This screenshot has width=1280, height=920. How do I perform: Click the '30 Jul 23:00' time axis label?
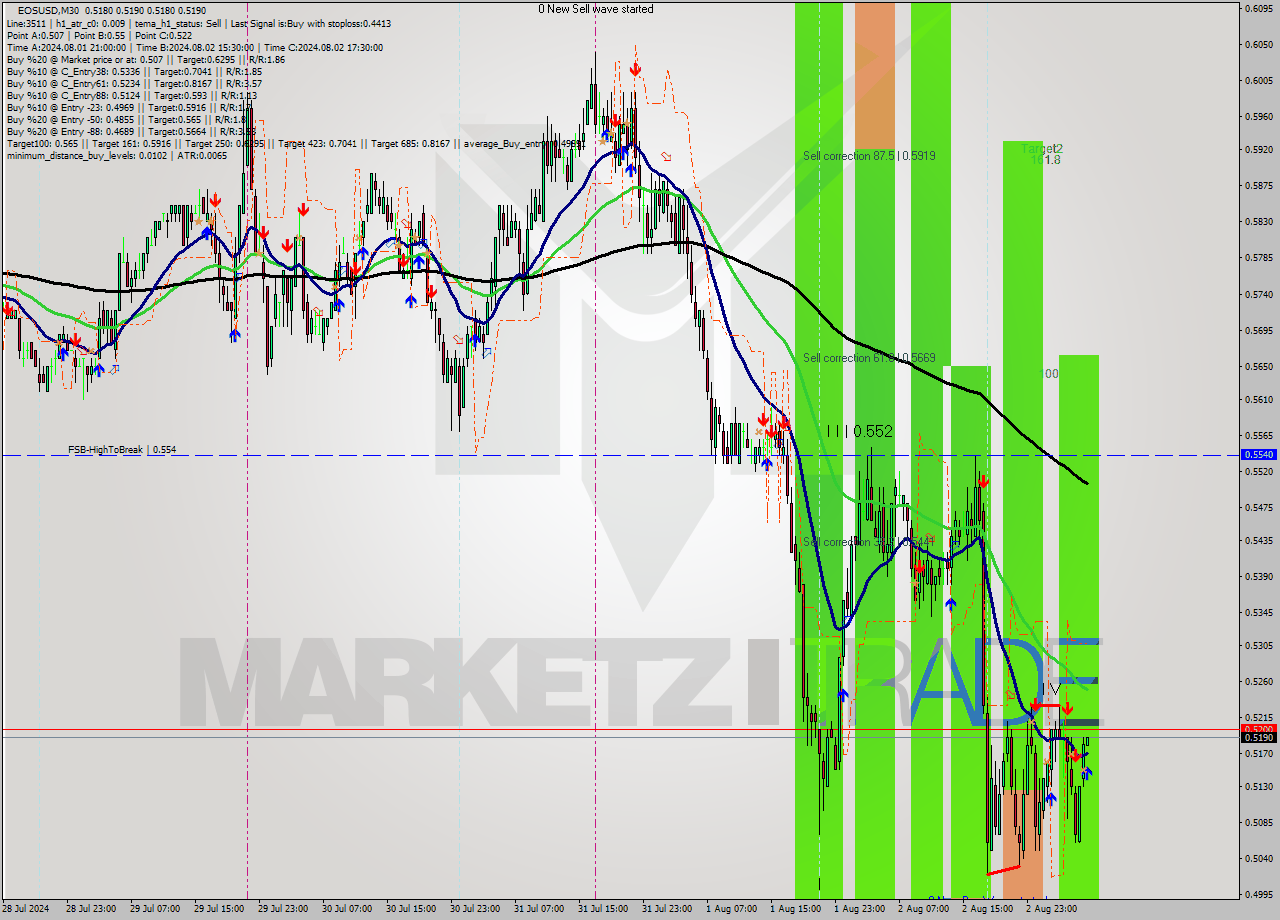pos(475,909)
